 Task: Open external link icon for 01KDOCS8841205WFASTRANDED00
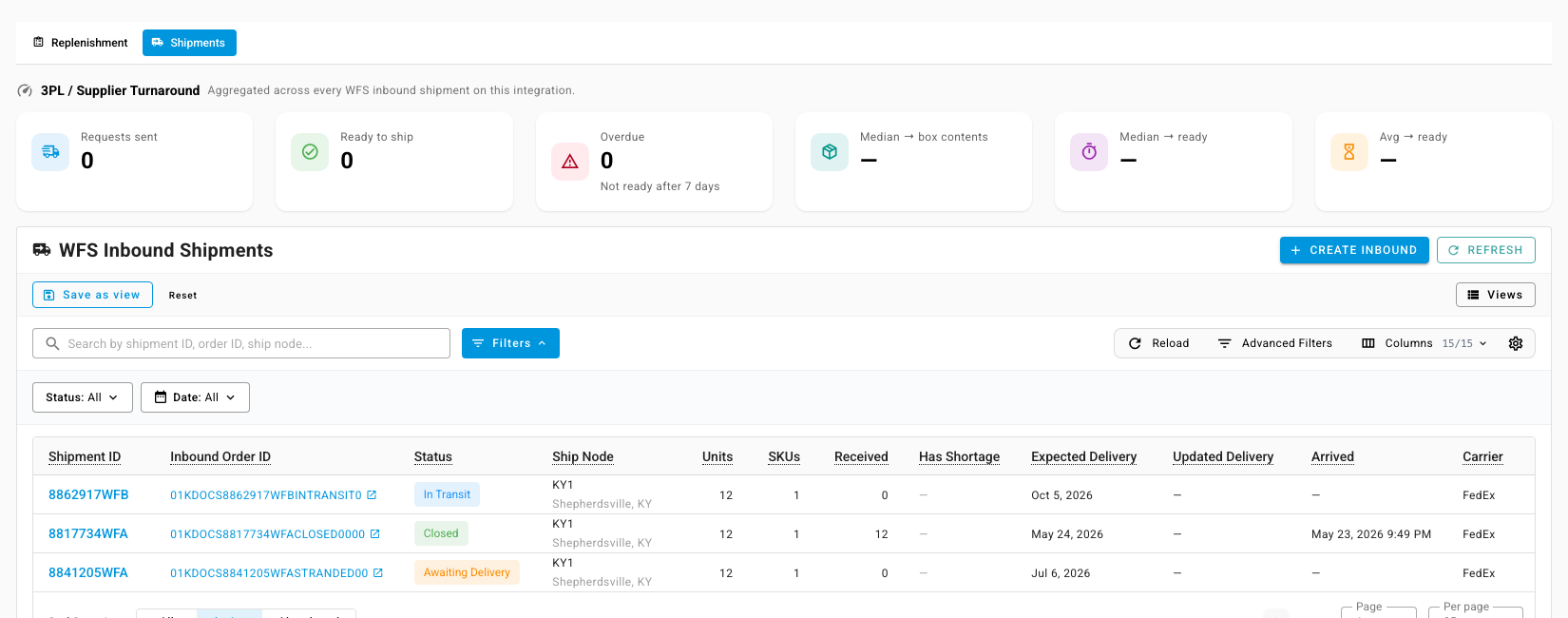tap(378, 572)
